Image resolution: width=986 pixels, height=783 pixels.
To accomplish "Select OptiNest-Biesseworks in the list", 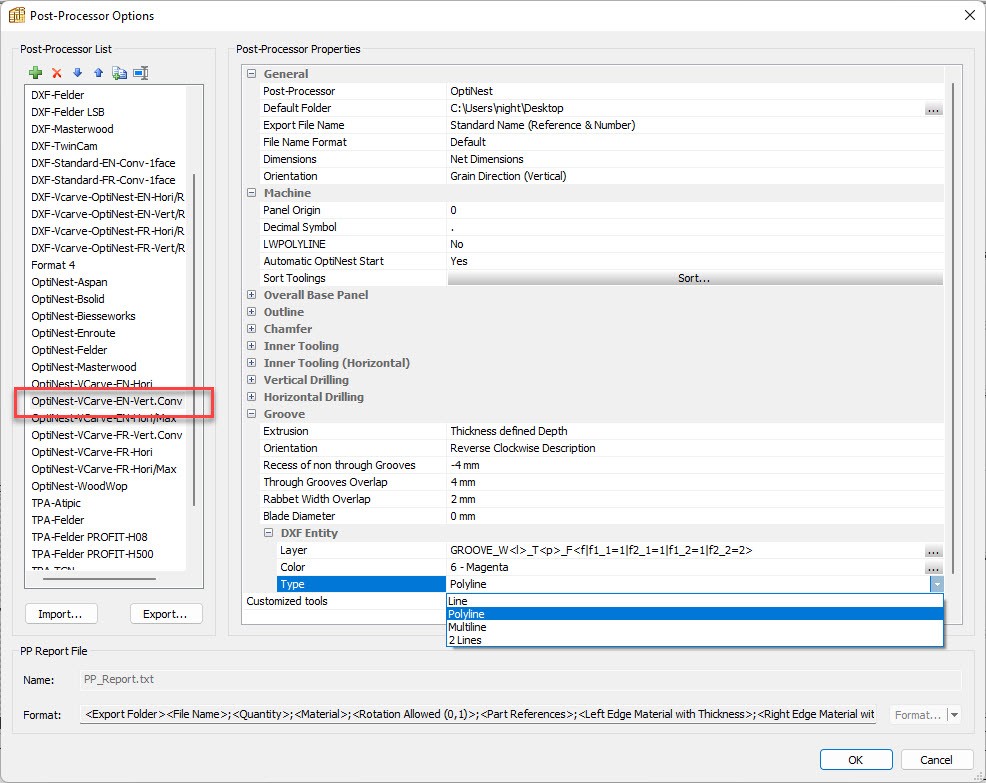I will (83, 316).
